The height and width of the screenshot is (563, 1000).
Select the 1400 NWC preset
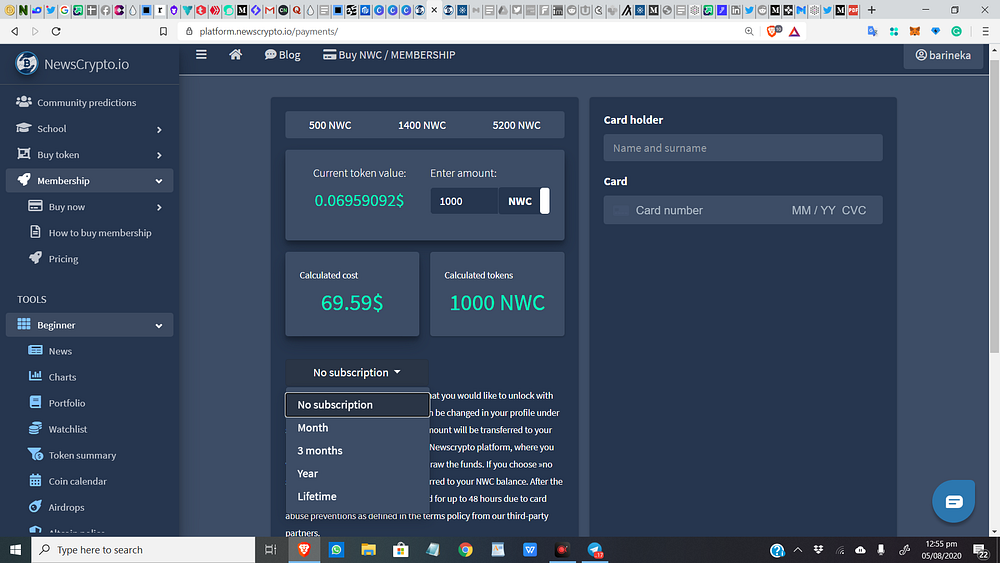(422, 125)
